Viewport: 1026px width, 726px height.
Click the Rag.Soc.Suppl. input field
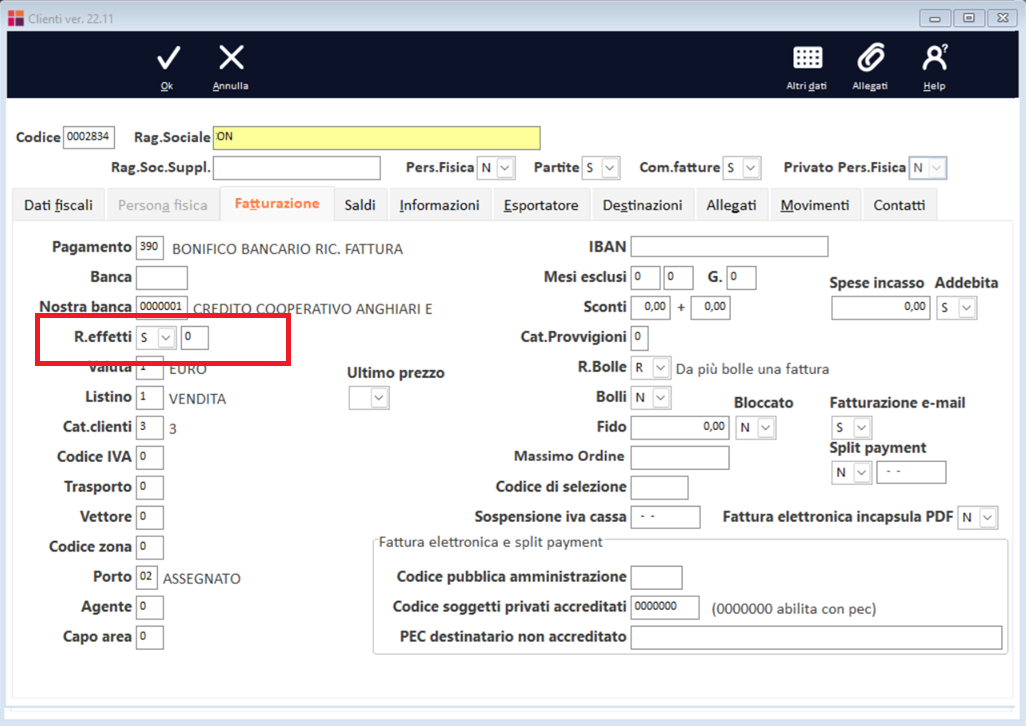pyautogui.click(x=296, y=168)
